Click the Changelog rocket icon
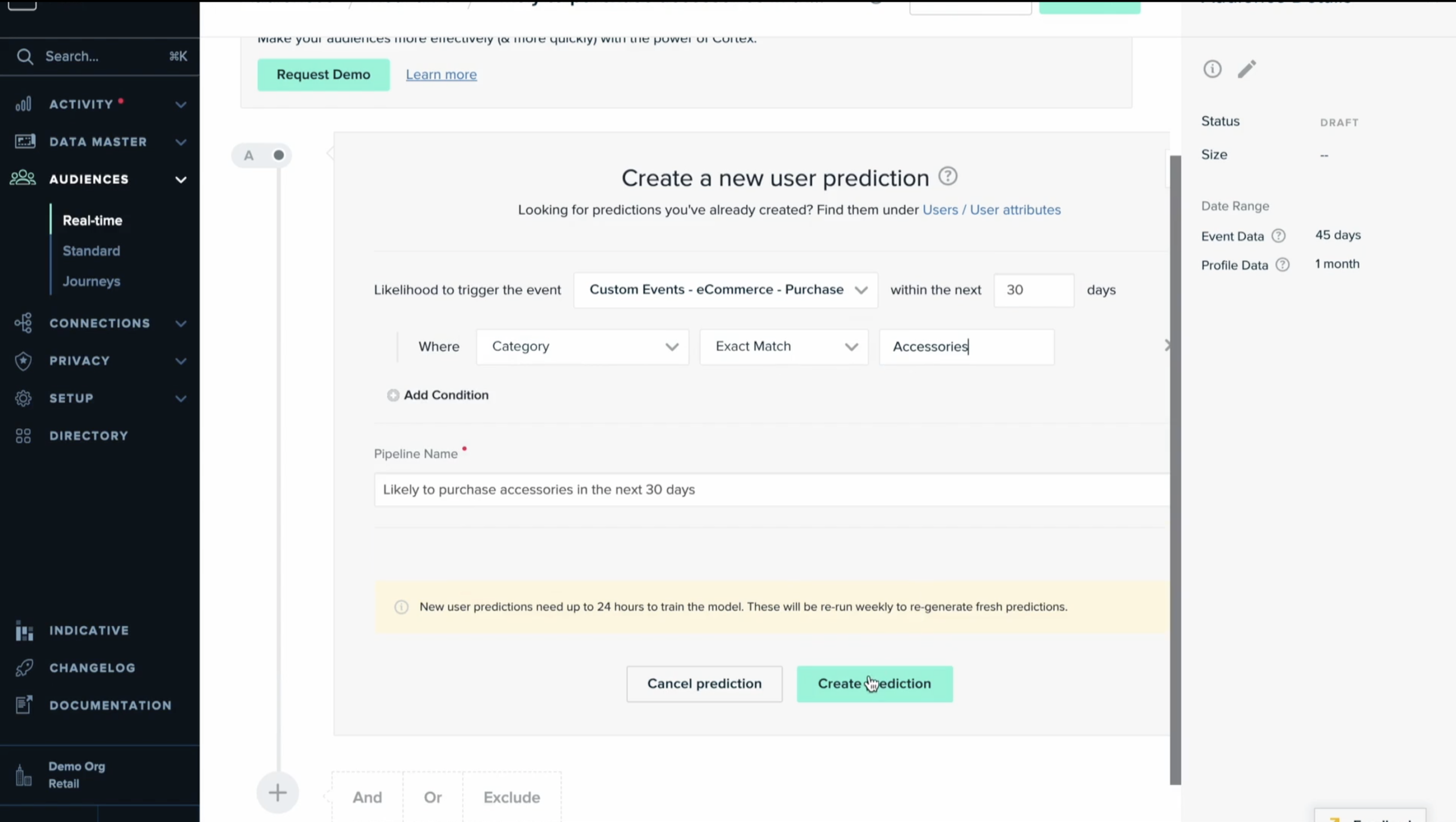 tap(24, 668)
